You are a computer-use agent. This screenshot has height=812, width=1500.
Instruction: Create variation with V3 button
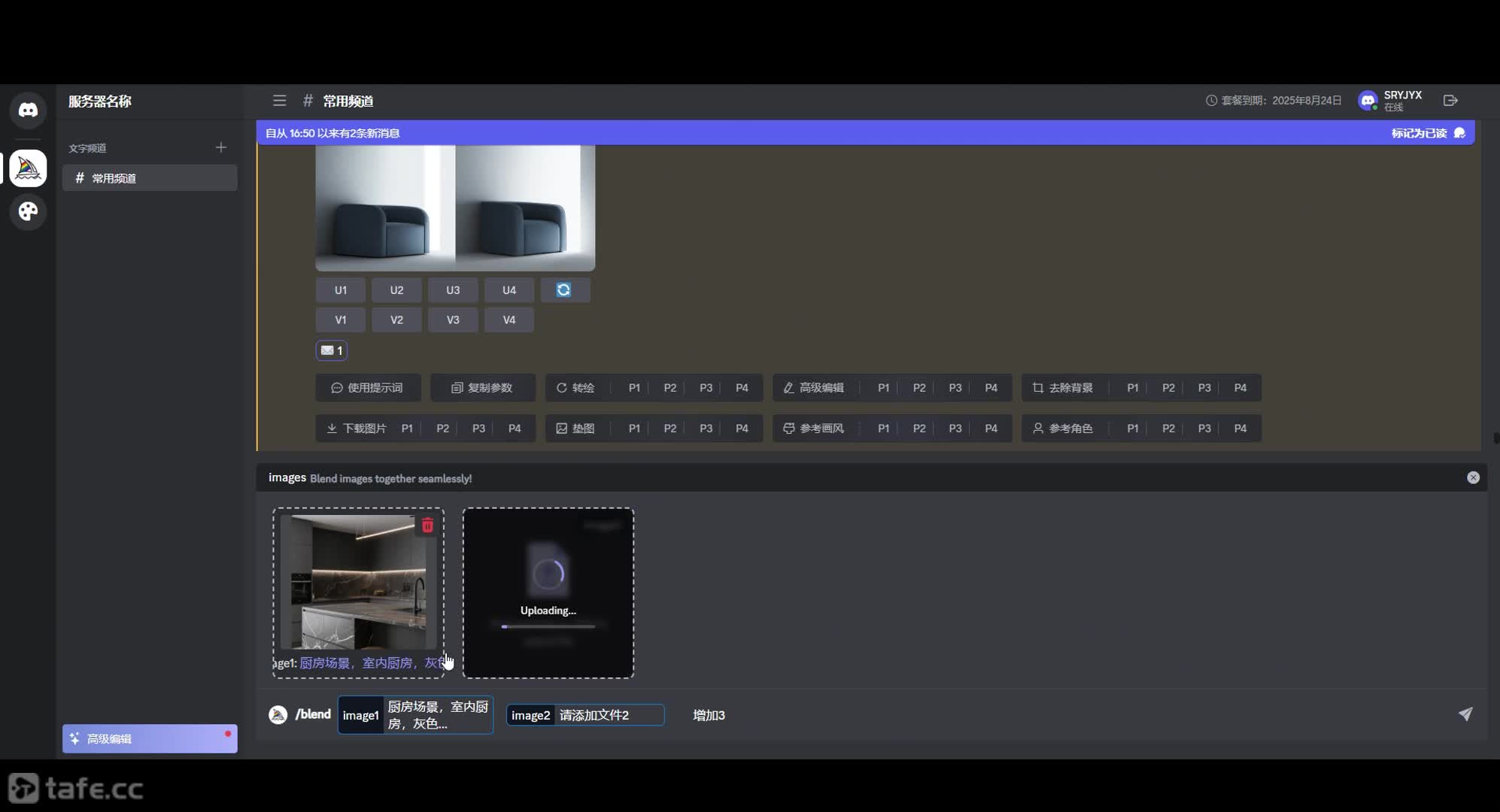click(453, 320)
